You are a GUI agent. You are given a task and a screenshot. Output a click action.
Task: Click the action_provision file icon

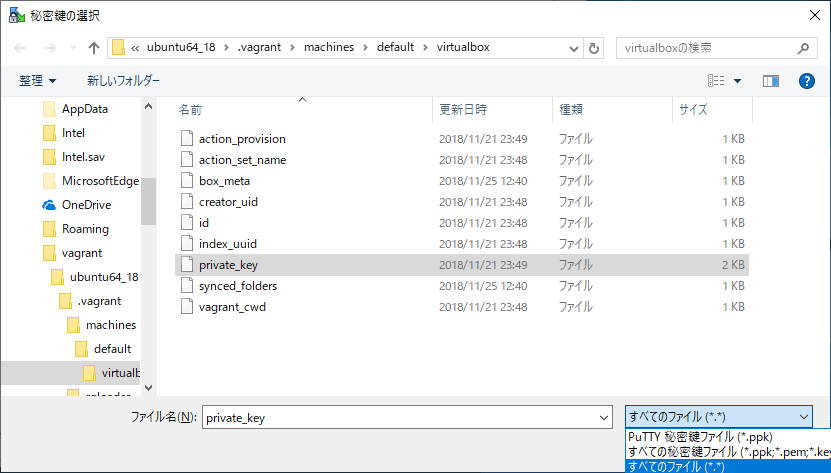point(187,138)
